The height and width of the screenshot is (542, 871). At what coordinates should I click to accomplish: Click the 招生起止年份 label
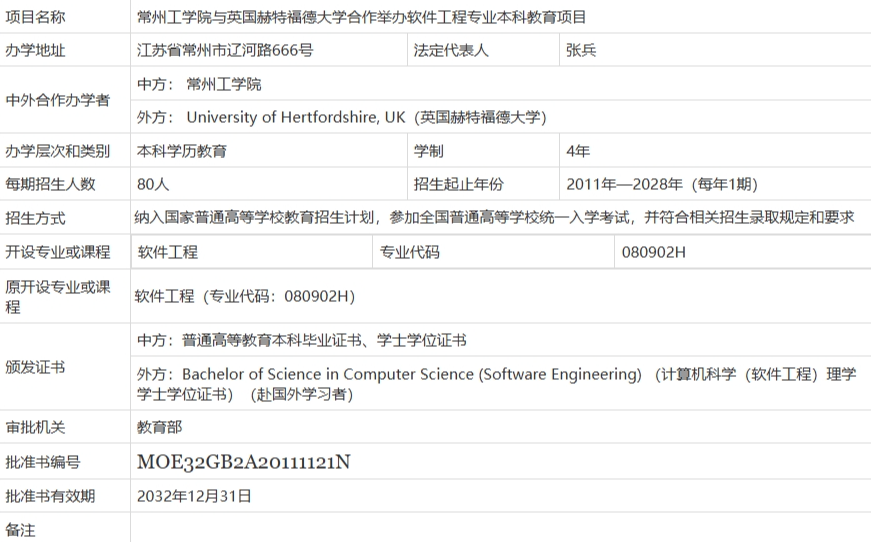pyautogui.click(x=458, y=184)
